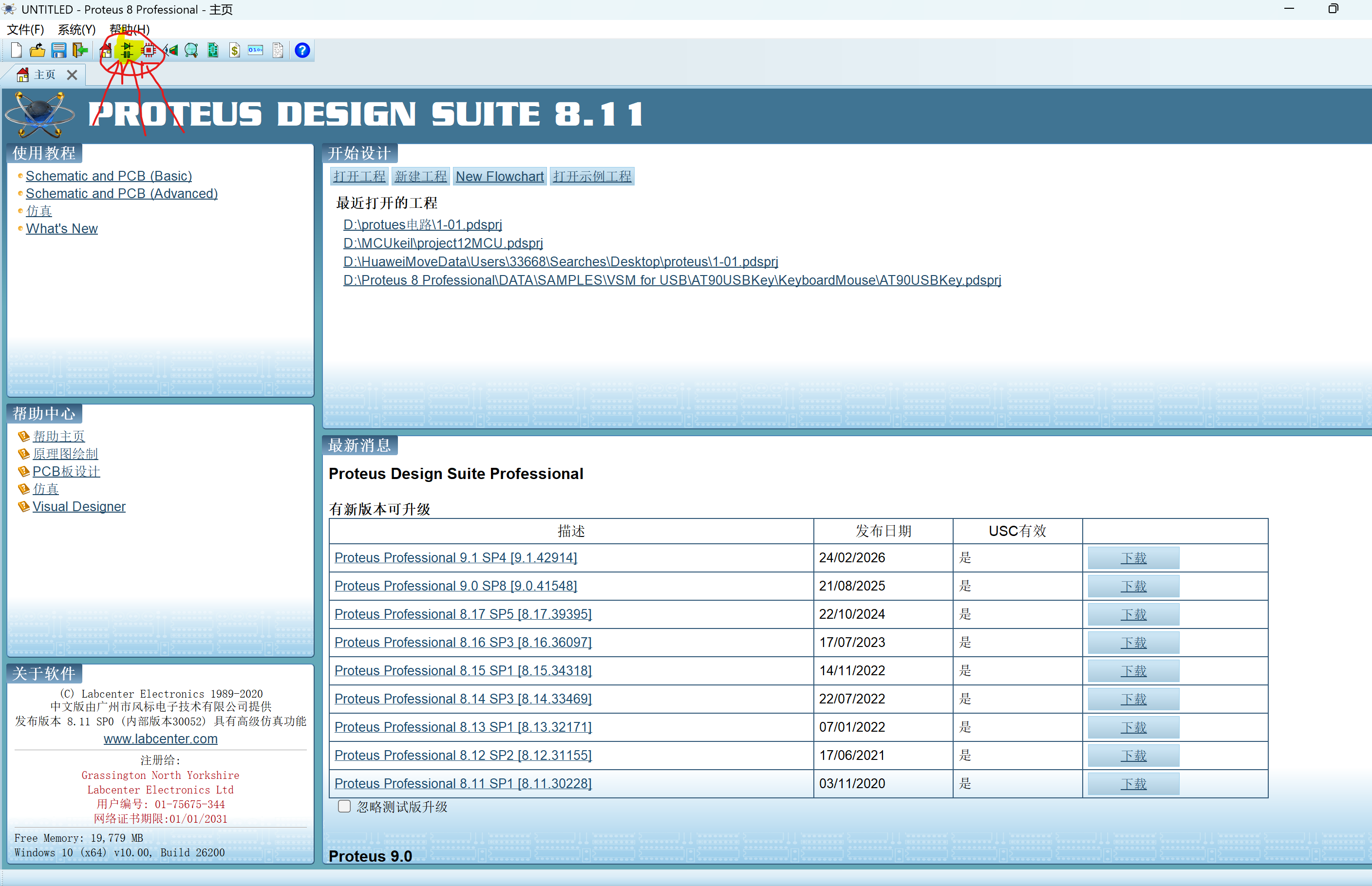The width and height of the screenshot is (1372, 886).
Task: Click the blue question mark help icon
Action: click(x=302, y=51)
